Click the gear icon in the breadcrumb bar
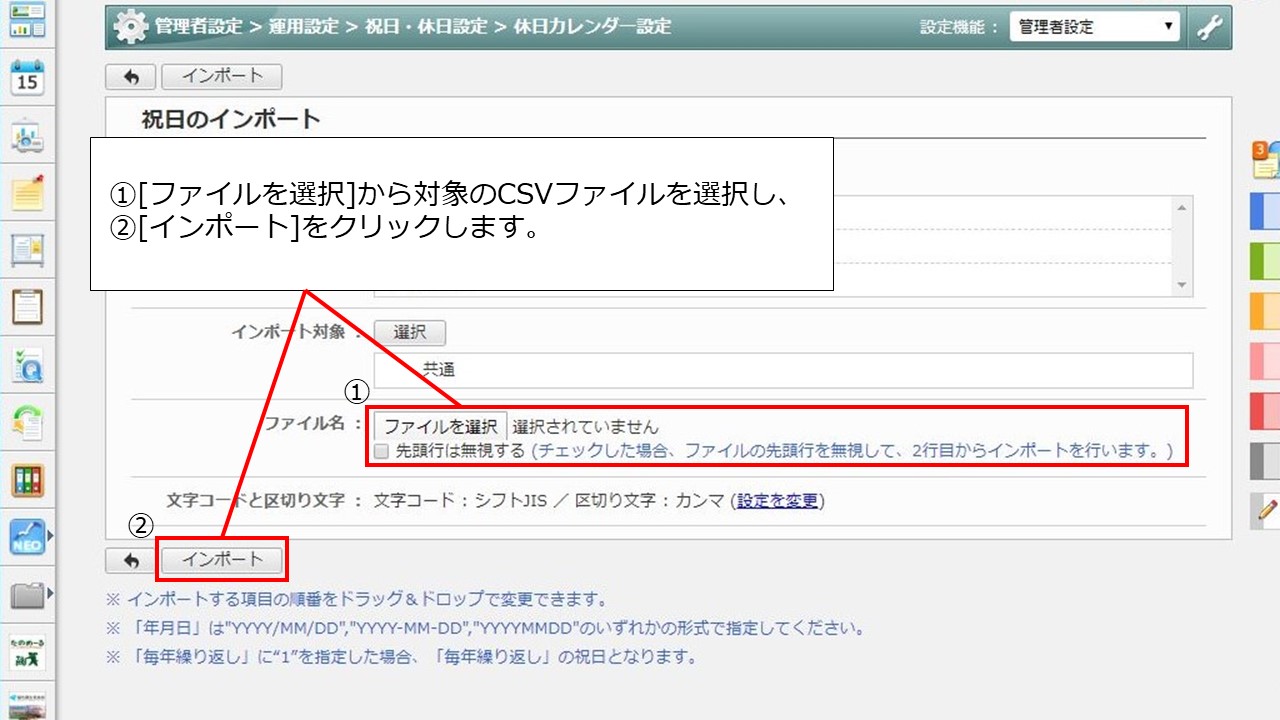Screen dimensions: 1280x720 [x=131, y=27]
